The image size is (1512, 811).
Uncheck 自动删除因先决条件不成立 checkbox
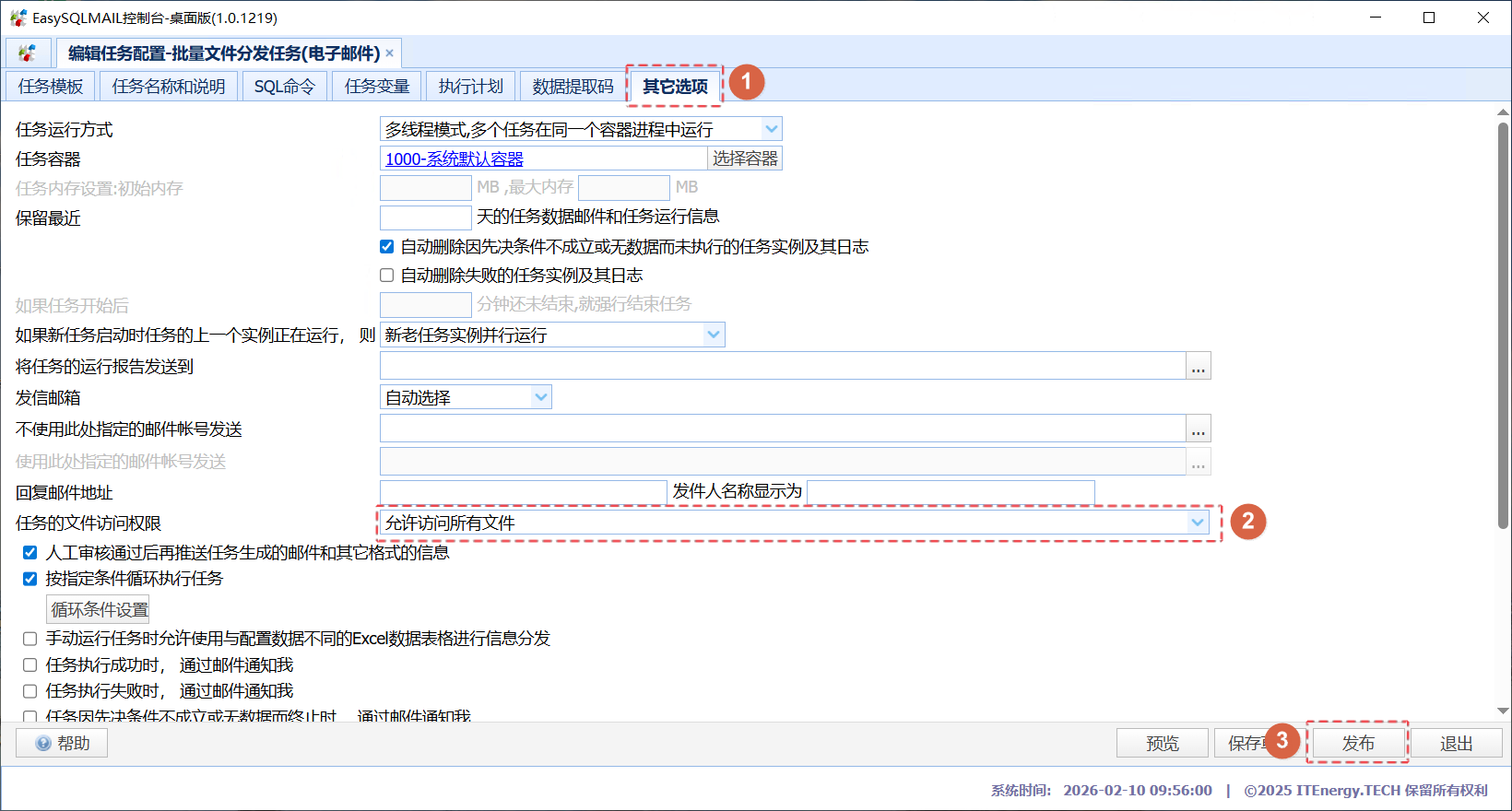387,247
